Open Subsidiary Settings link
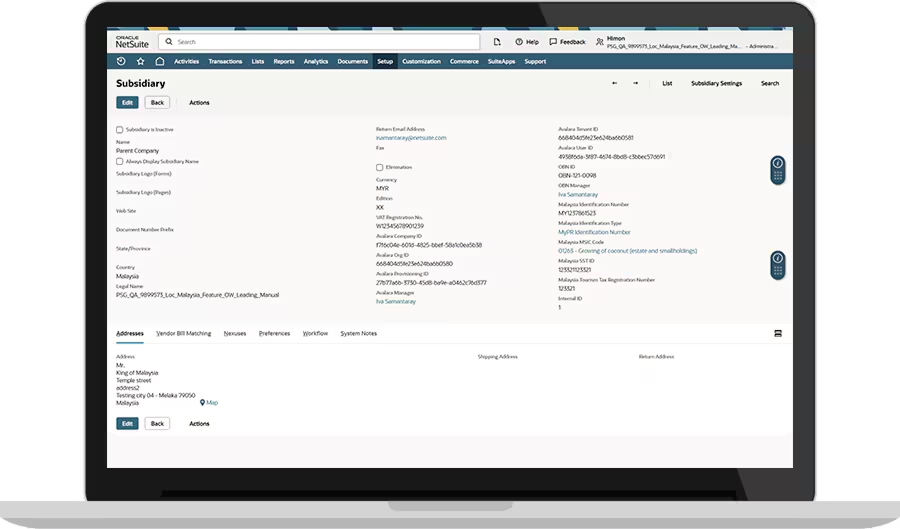The width and height of the screenshot is (900, 529). (716, 83)
